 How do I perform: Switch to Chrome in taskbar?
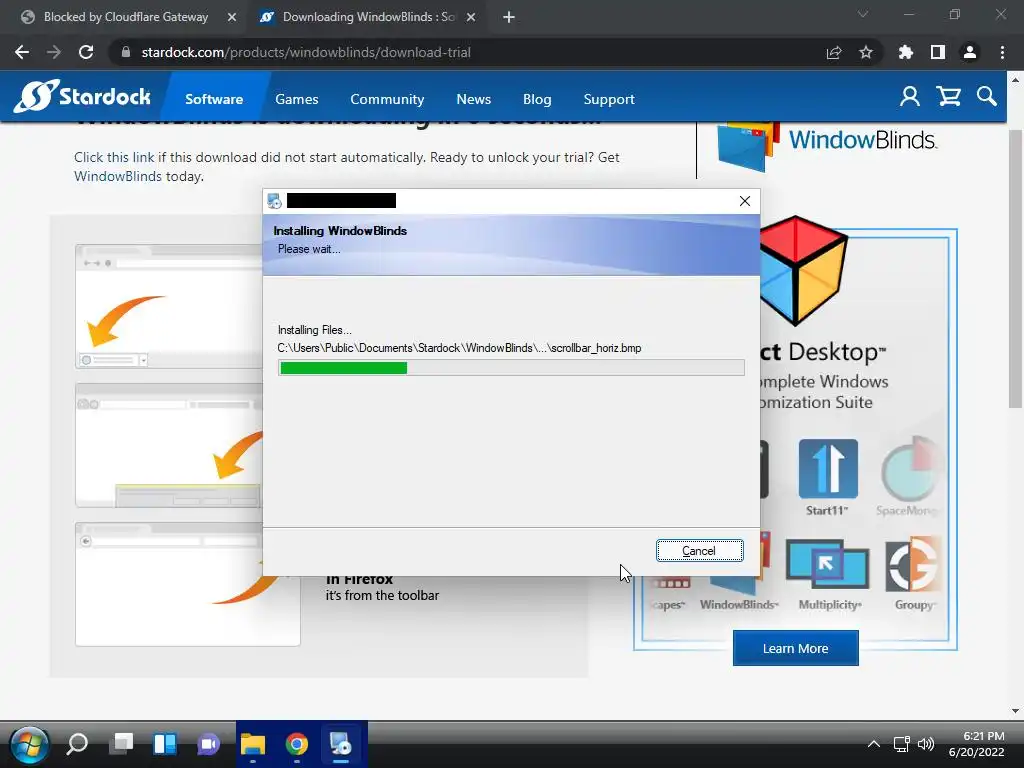[296, 744]
